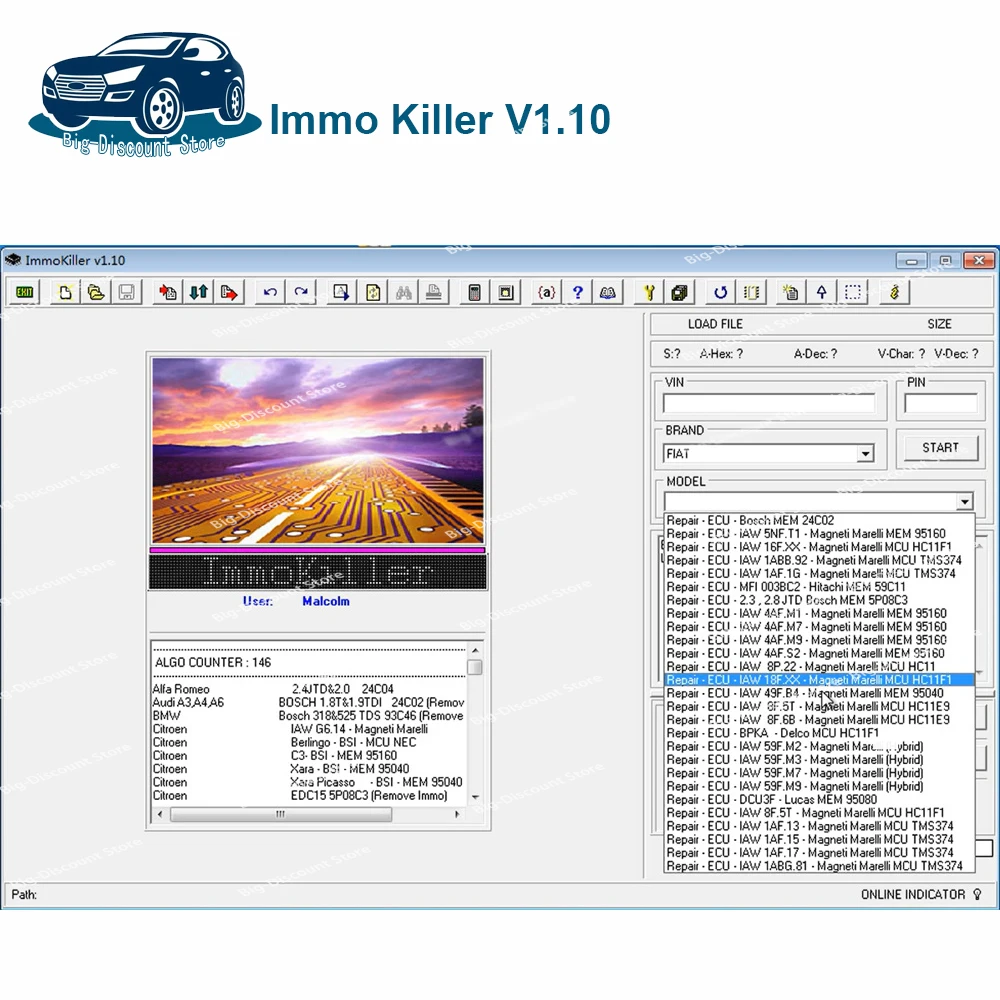
Task: Click the LOAD FILE button
Action: pyautogui.click(x=715, y=324)
